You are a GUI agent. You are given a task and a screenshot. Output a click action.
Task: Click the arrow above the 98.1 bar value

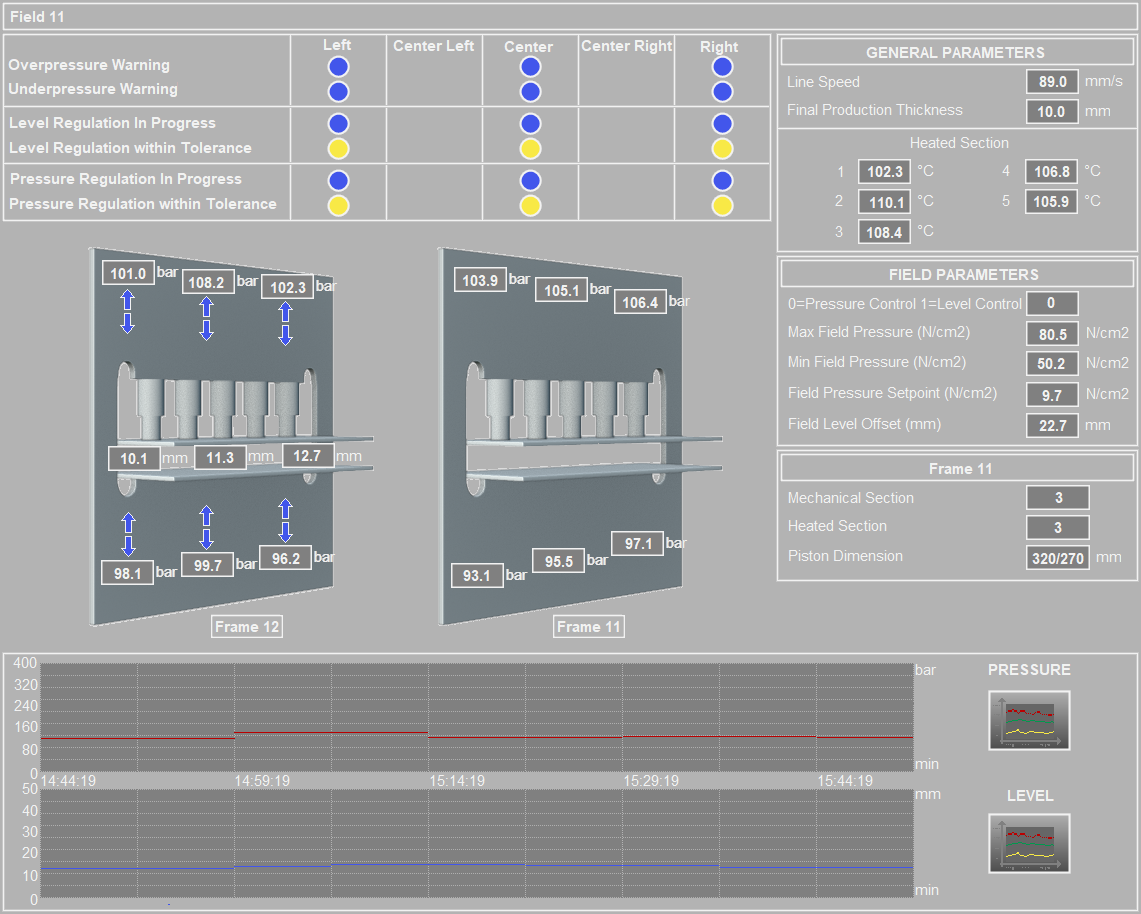pyautogui.click(x=128, y=534)
